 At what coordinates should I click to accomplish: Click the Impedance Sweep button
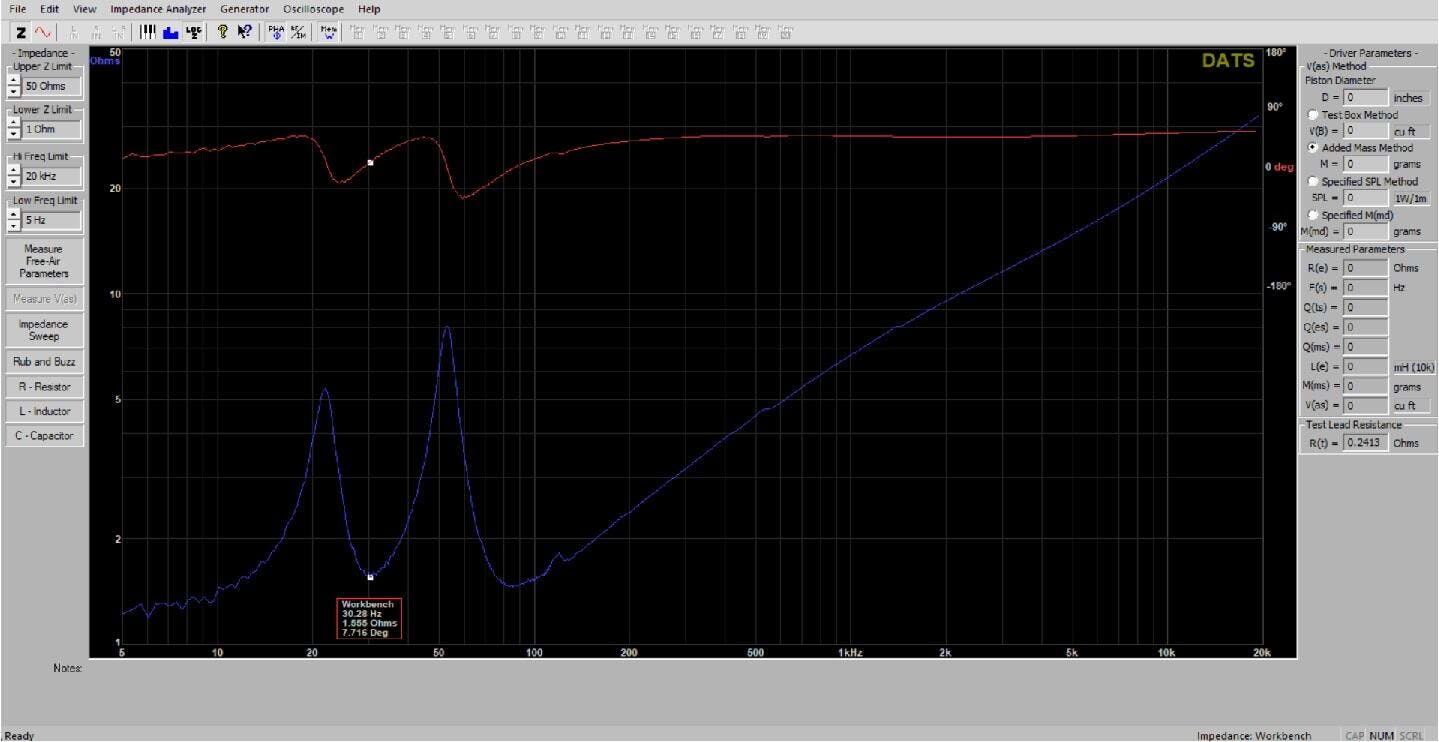tap(43, 330)
